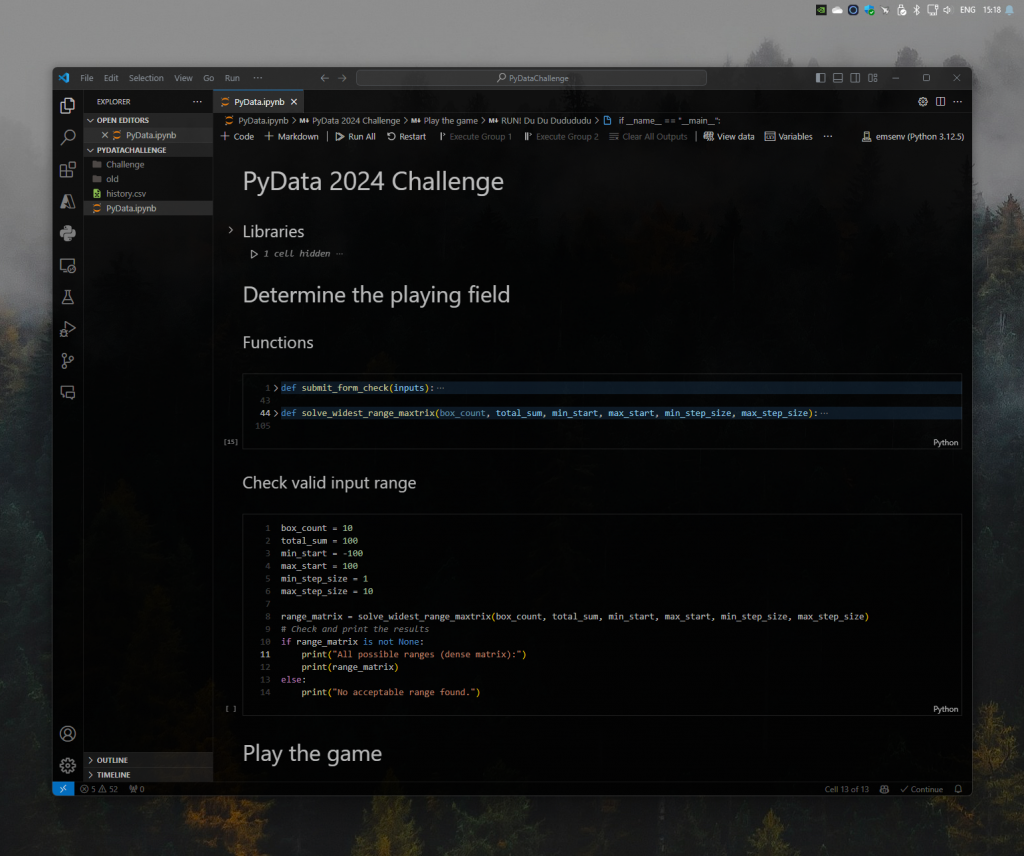
Task: Toggle the panel visibility icon
Action: [x=837, y=77]
